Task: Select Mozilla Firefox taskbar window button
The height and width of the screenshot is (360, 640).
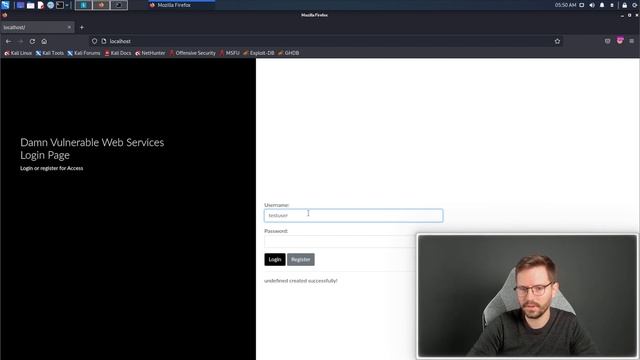Action: pos(181,5)
